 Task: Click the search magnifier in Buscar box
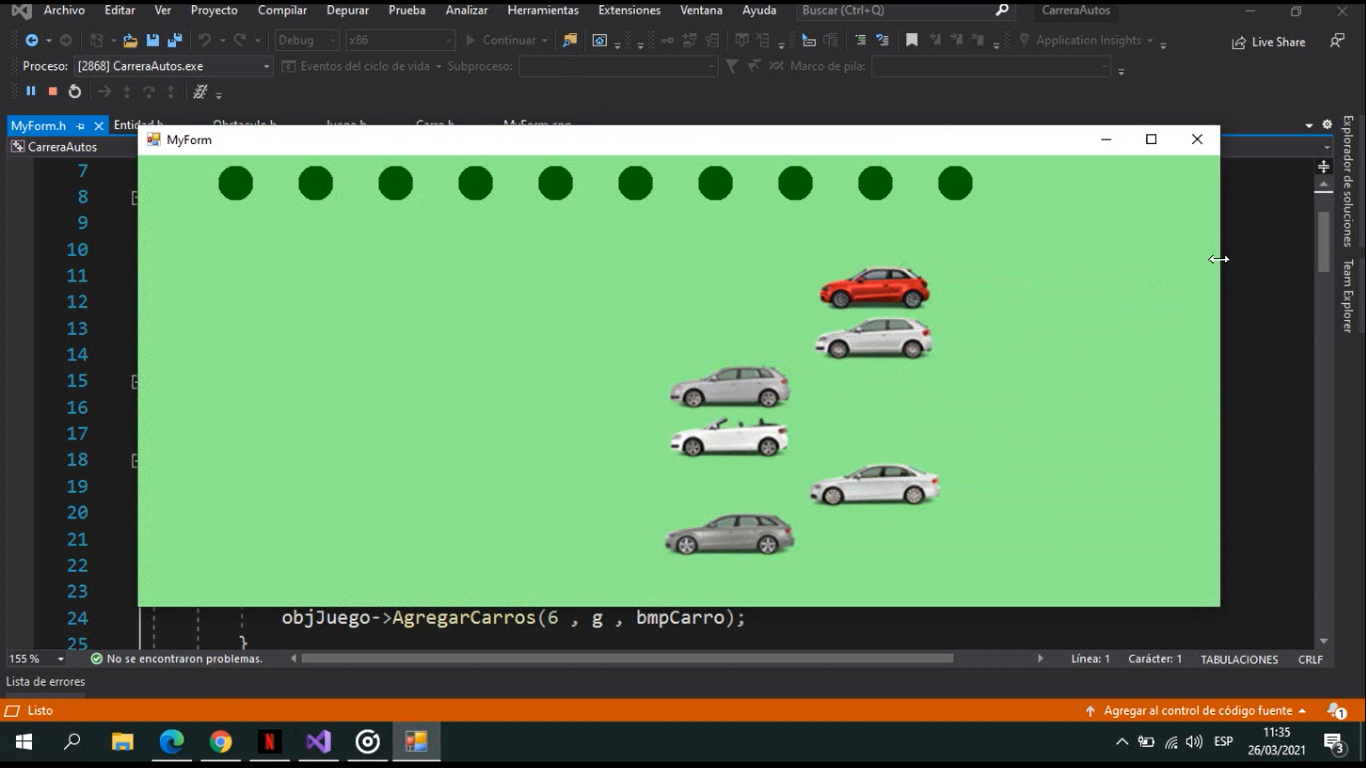pos(1003,10)
